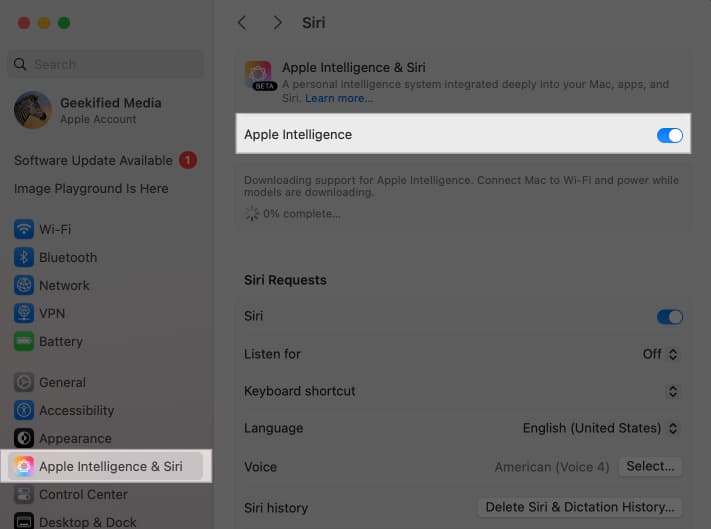Select Desktop & Dock in the sidebar
The image size is (711, 529).
coord(88,522)
